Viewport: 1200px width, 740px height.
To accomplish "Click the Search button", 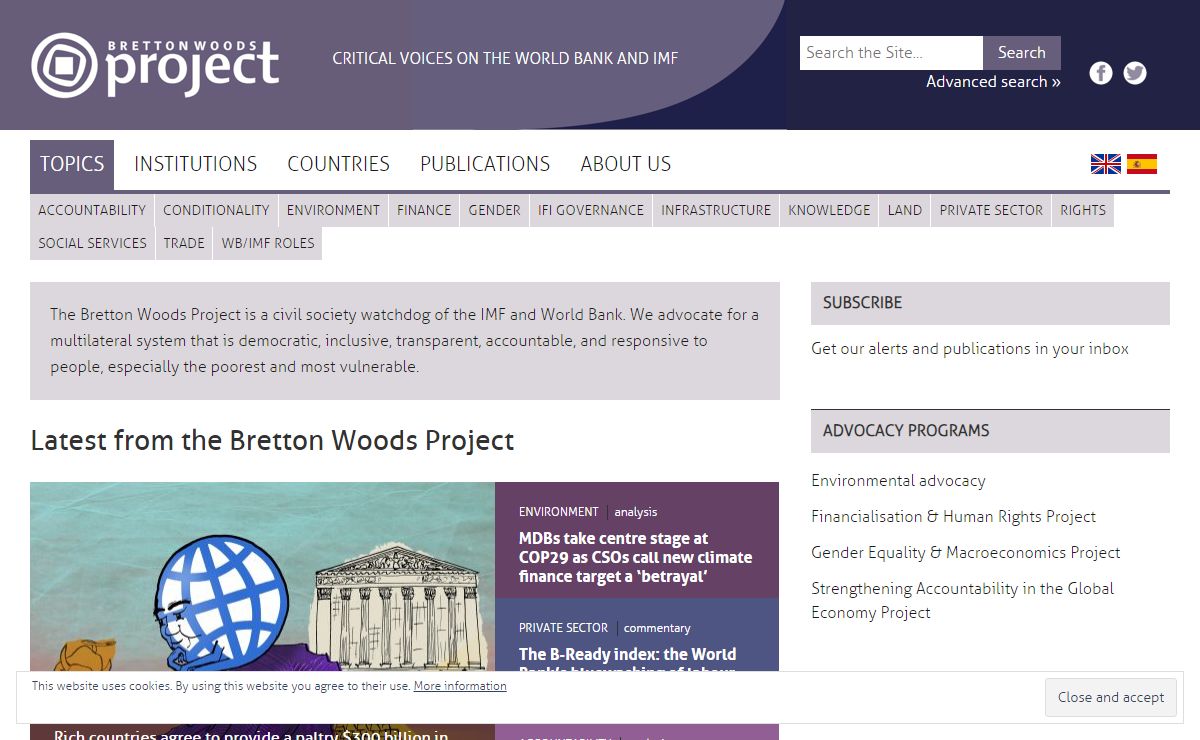I will 1022,53.
